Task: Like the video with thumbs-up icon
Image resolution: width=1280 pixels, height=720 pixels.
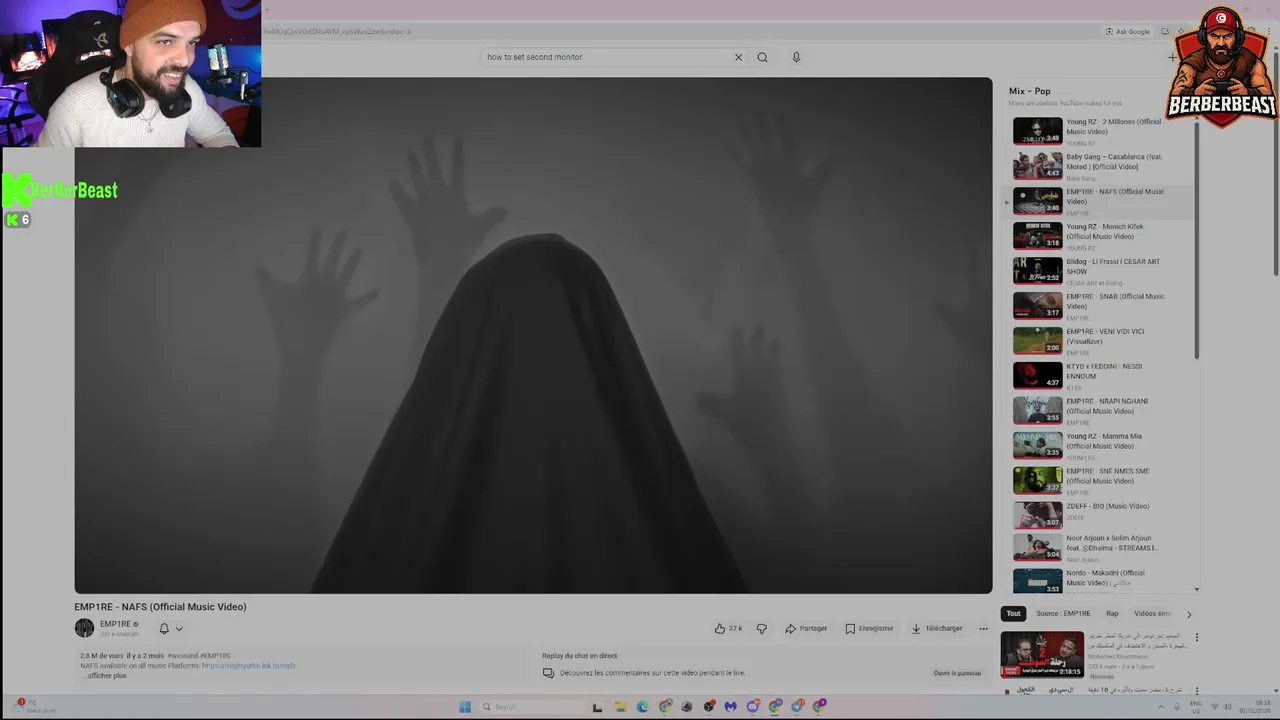Action: (728, 629)
